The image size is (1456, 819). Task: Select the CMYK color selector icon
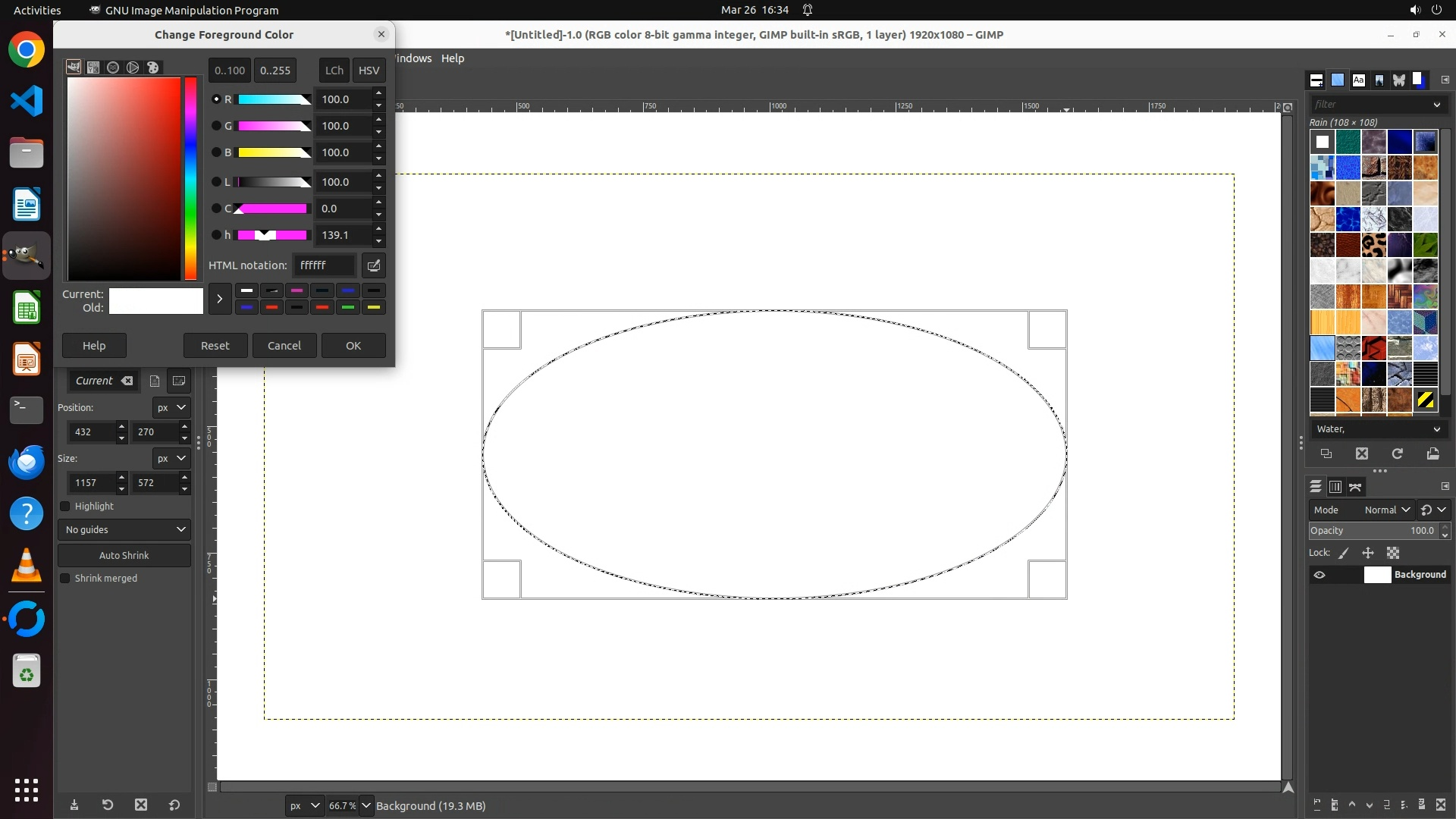click(x=93, y=67)
